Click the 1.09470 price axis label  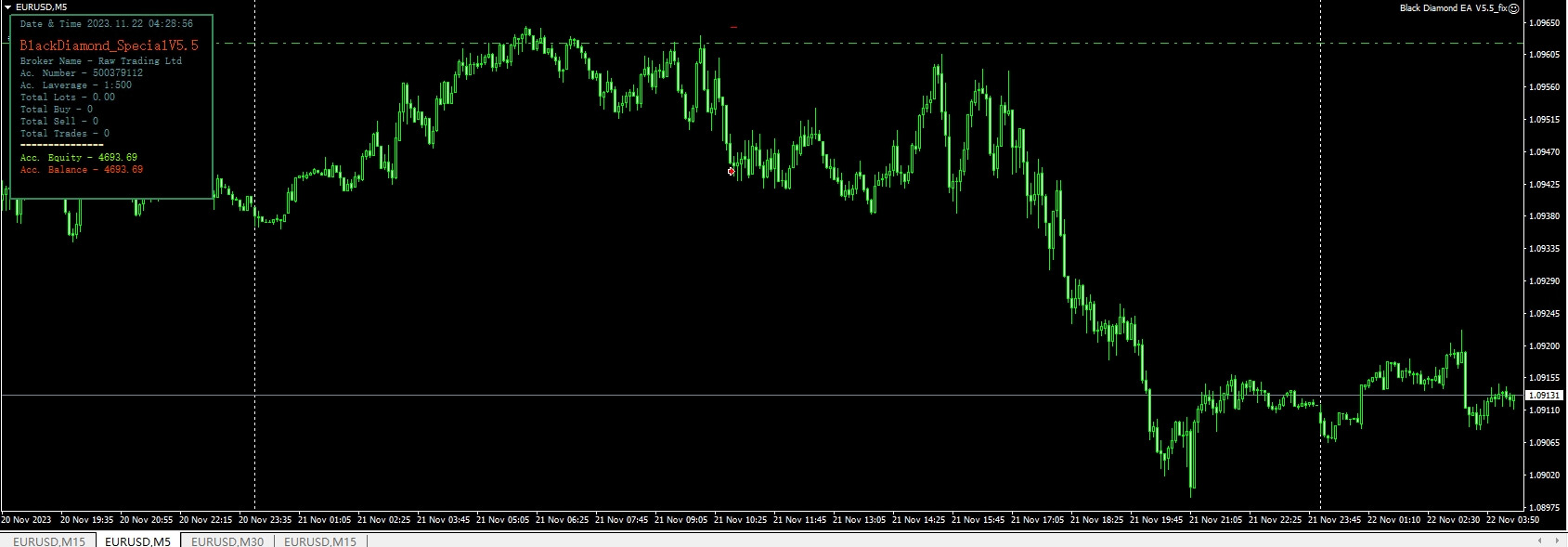(1543, 151)
